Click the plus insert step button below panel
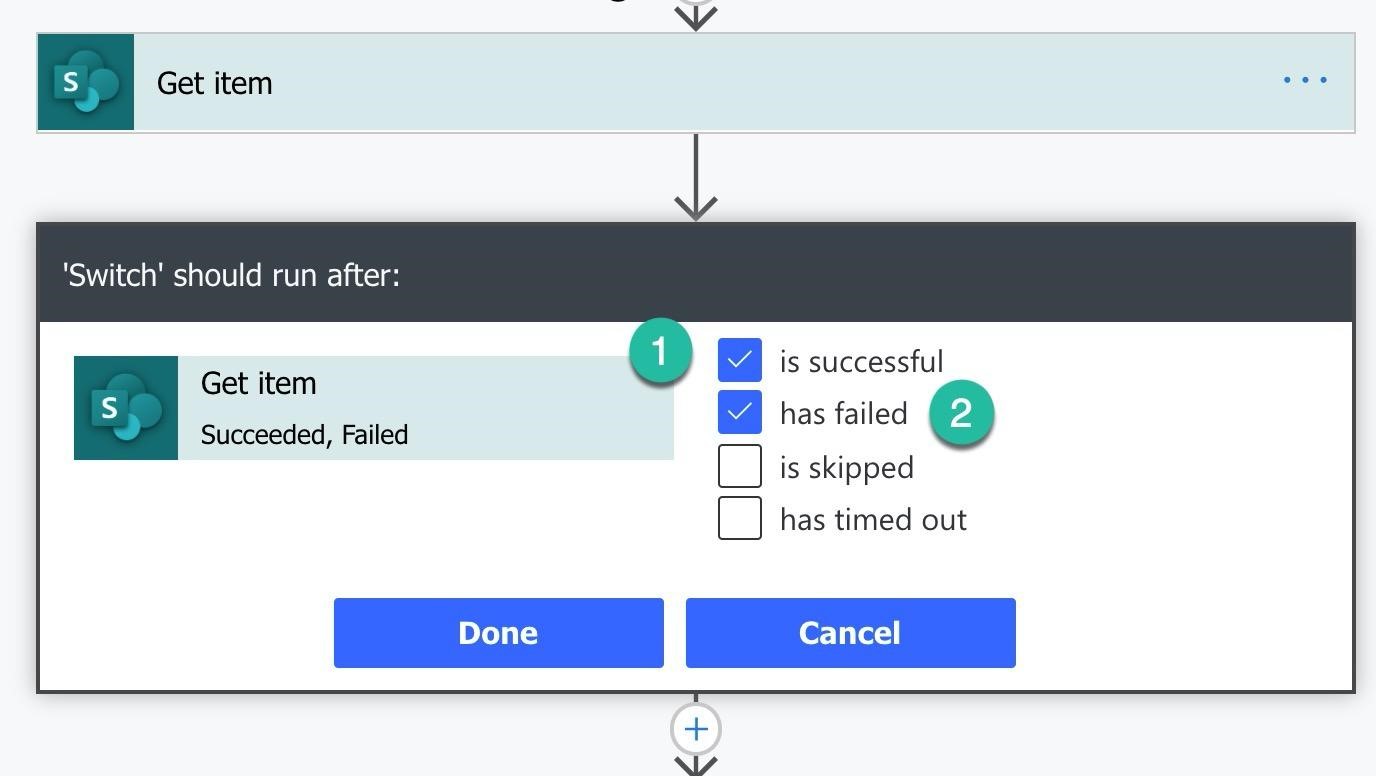1376x776 pixels. tap(696, 729)
